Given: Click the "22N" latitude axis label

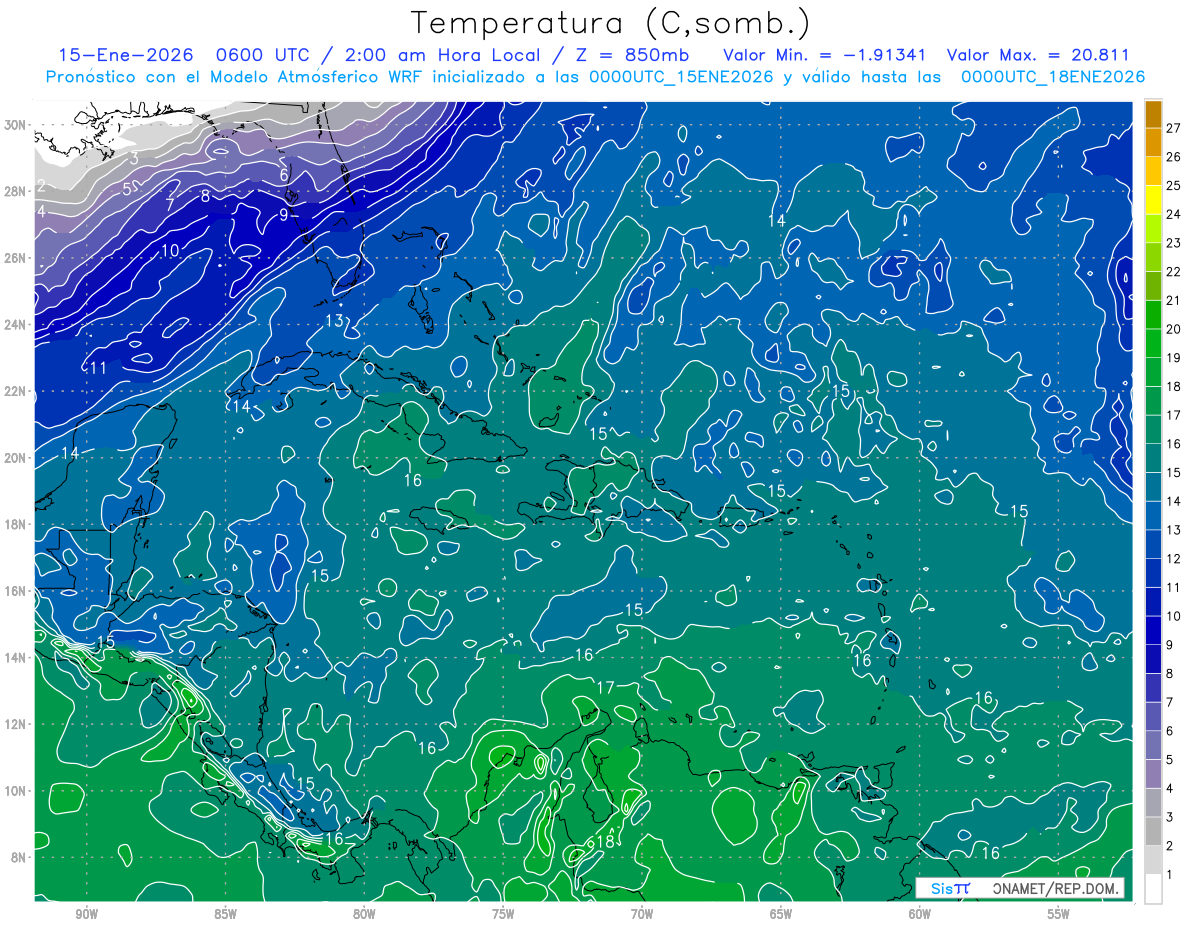Looking at the screenshot, I should [x=16, y=391].
